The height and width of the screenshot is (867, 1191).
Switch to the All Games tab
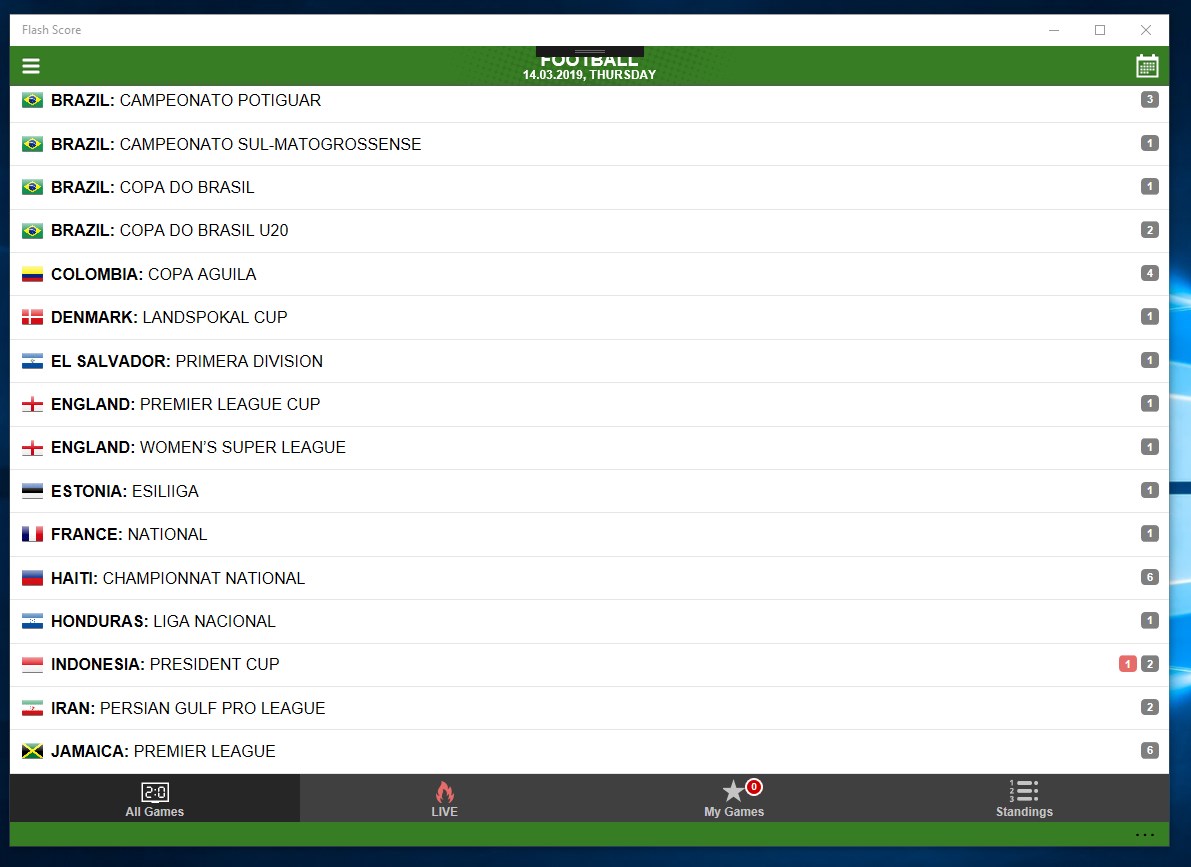click(x=154, y=798)
